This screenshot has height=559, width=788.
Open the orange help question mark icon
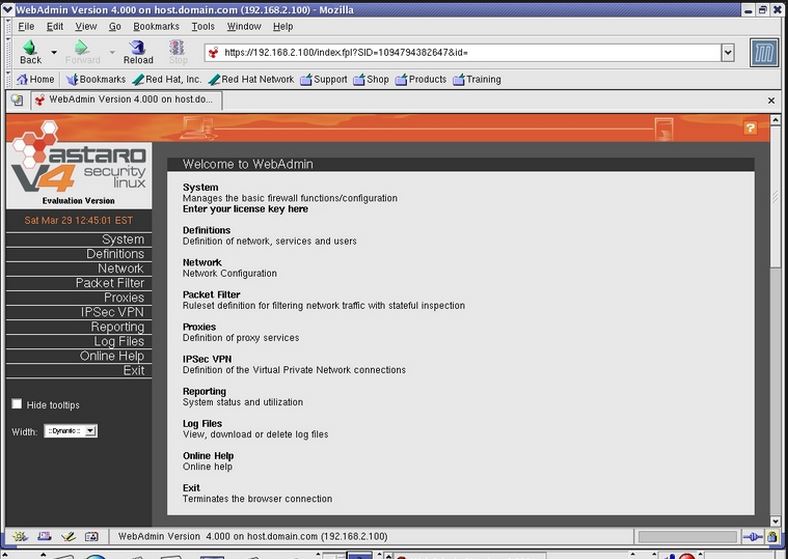pos(750,128)
